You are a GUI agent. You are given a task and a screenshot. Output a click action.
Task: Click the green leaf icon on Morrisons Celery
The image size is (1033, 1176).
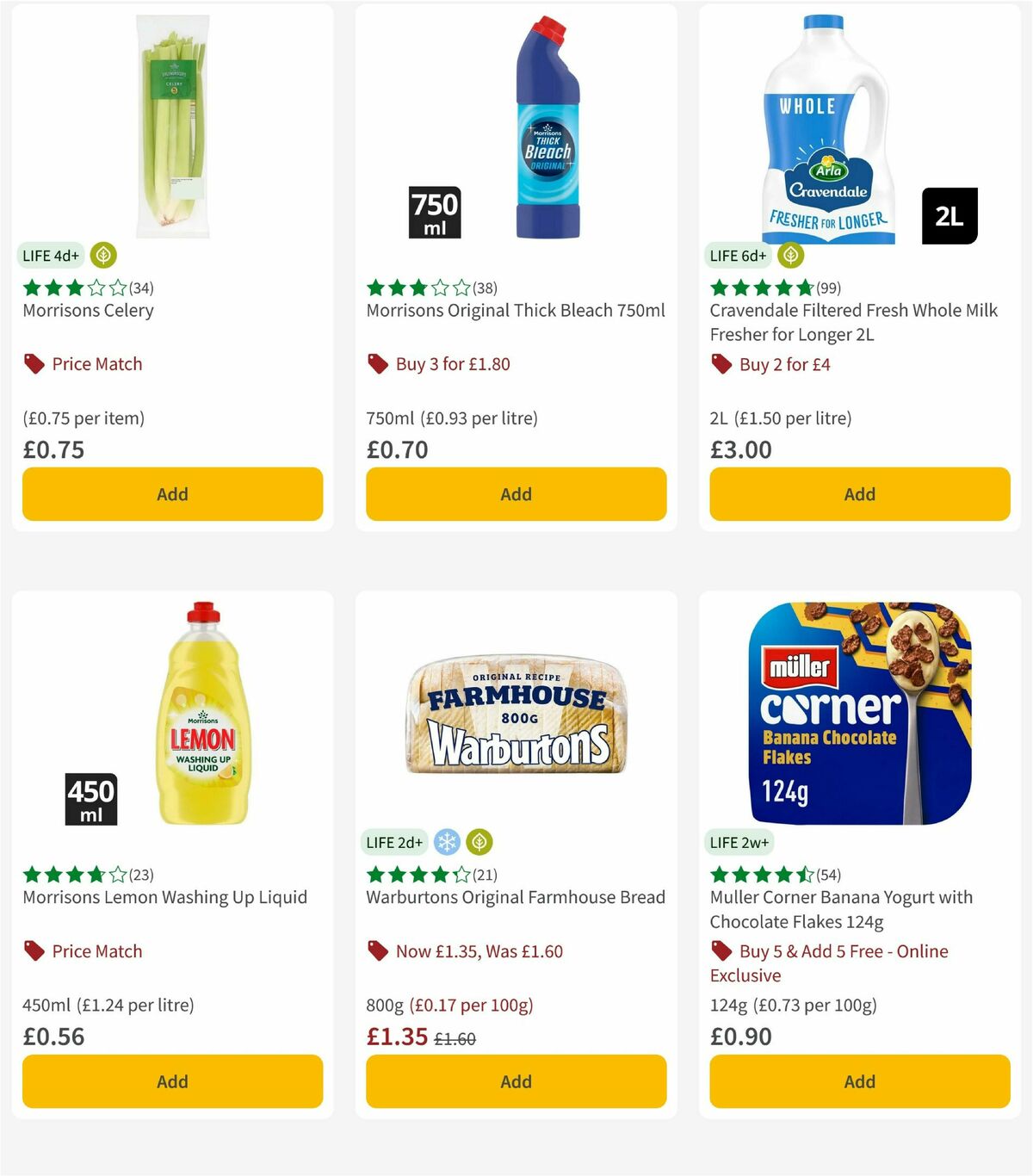(x=102, y=255)
